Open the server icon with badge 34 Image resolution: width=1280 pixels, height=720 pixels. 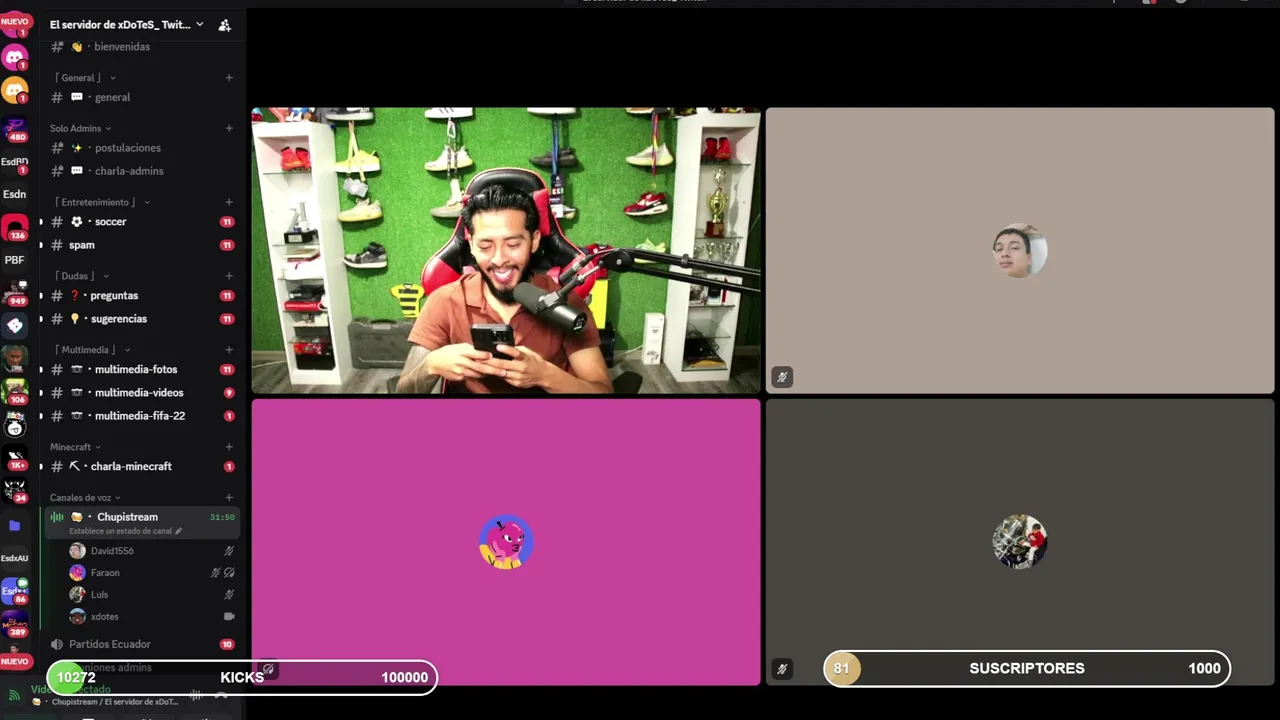coord(15,491)
